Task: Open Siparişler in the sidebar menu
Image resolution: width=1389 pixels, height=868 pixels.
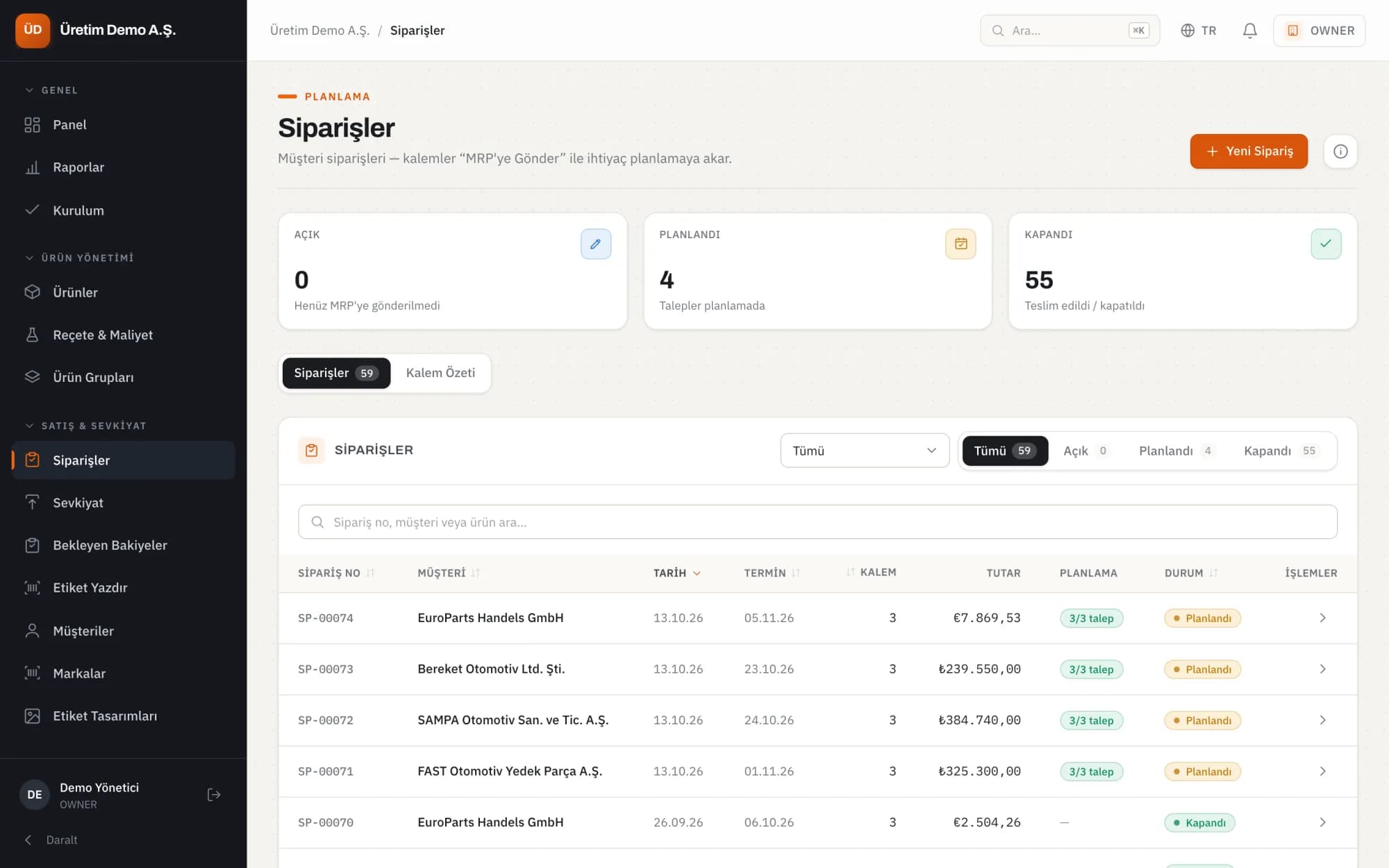Action: (124, 460)
